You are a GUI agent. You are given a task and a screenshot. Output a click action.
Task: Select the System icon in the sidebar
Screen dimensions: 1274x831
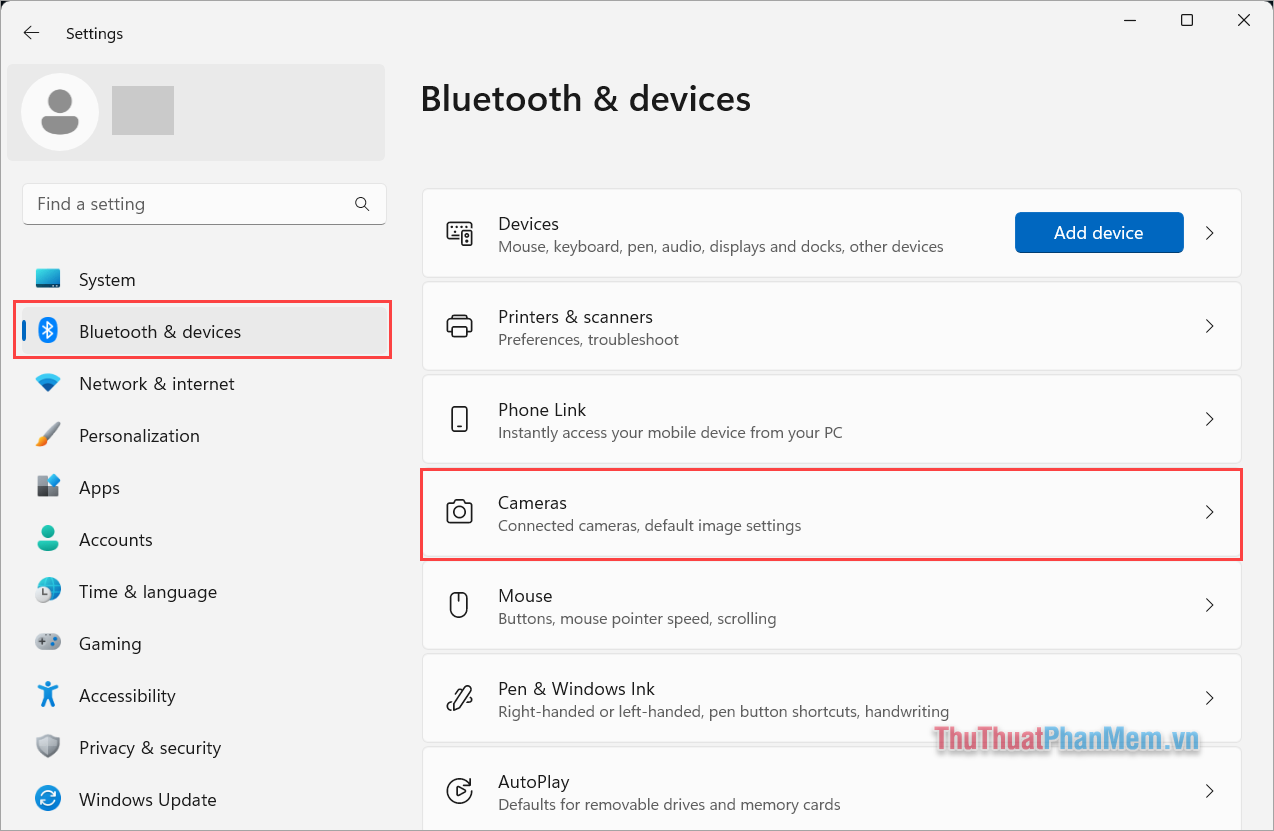point(47,279)
